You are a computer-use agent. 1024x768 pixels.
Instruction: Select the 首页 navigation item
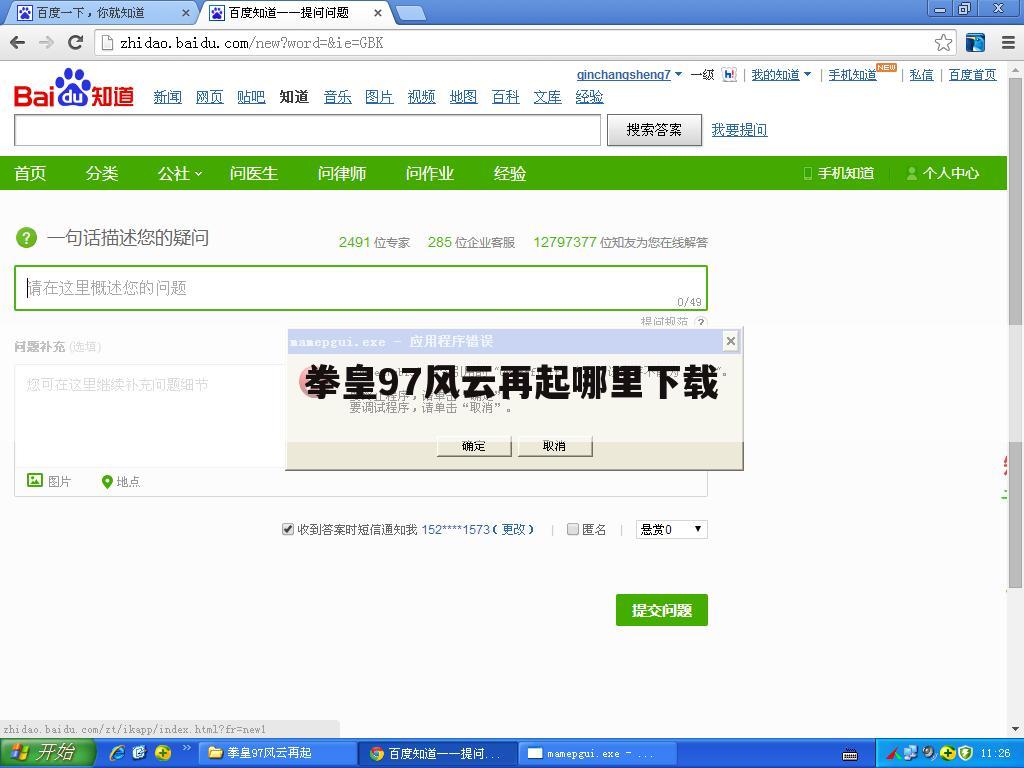click(x=30, y=174)
